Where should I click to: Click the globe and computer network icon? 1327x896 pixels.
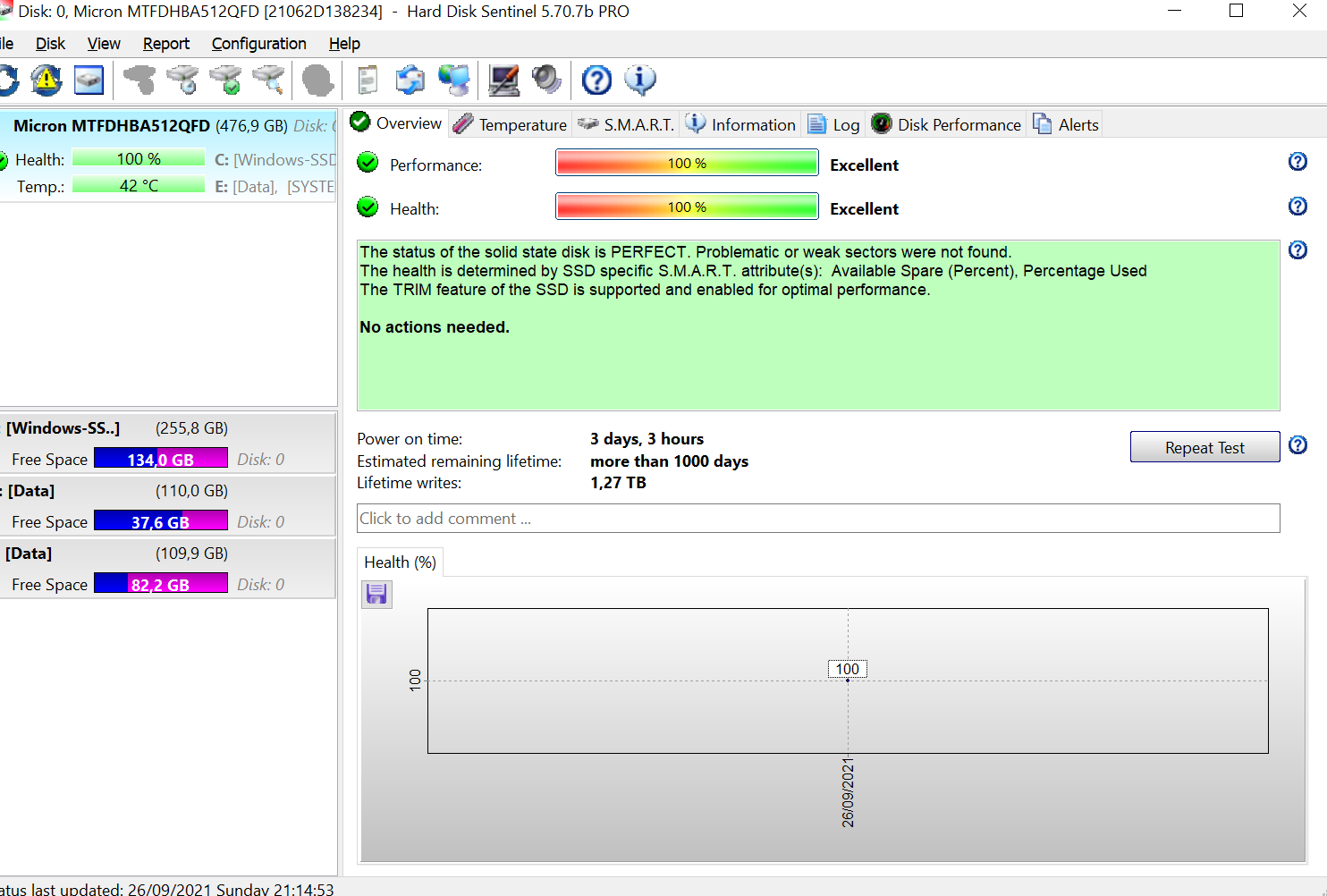454,80
